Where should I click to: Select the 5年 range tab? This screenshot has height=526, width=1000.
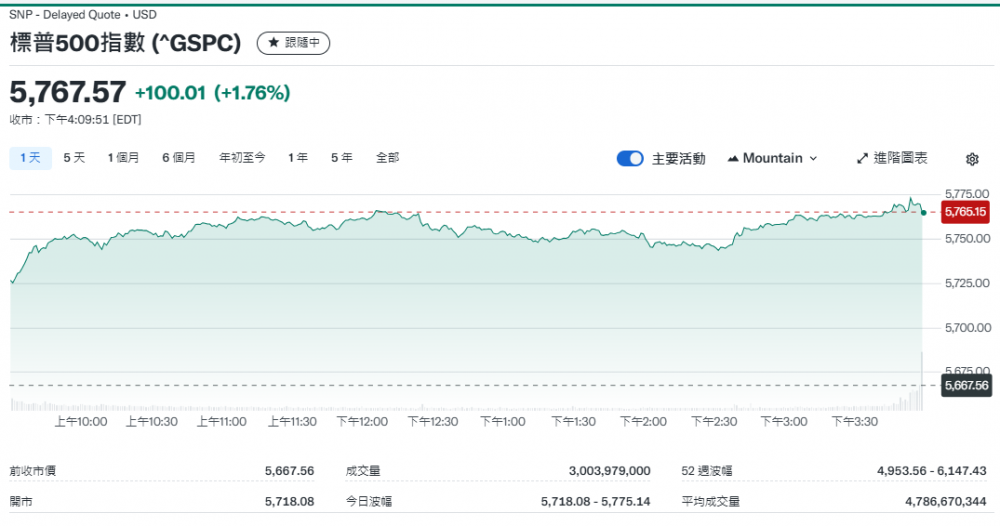coord(341,157)
